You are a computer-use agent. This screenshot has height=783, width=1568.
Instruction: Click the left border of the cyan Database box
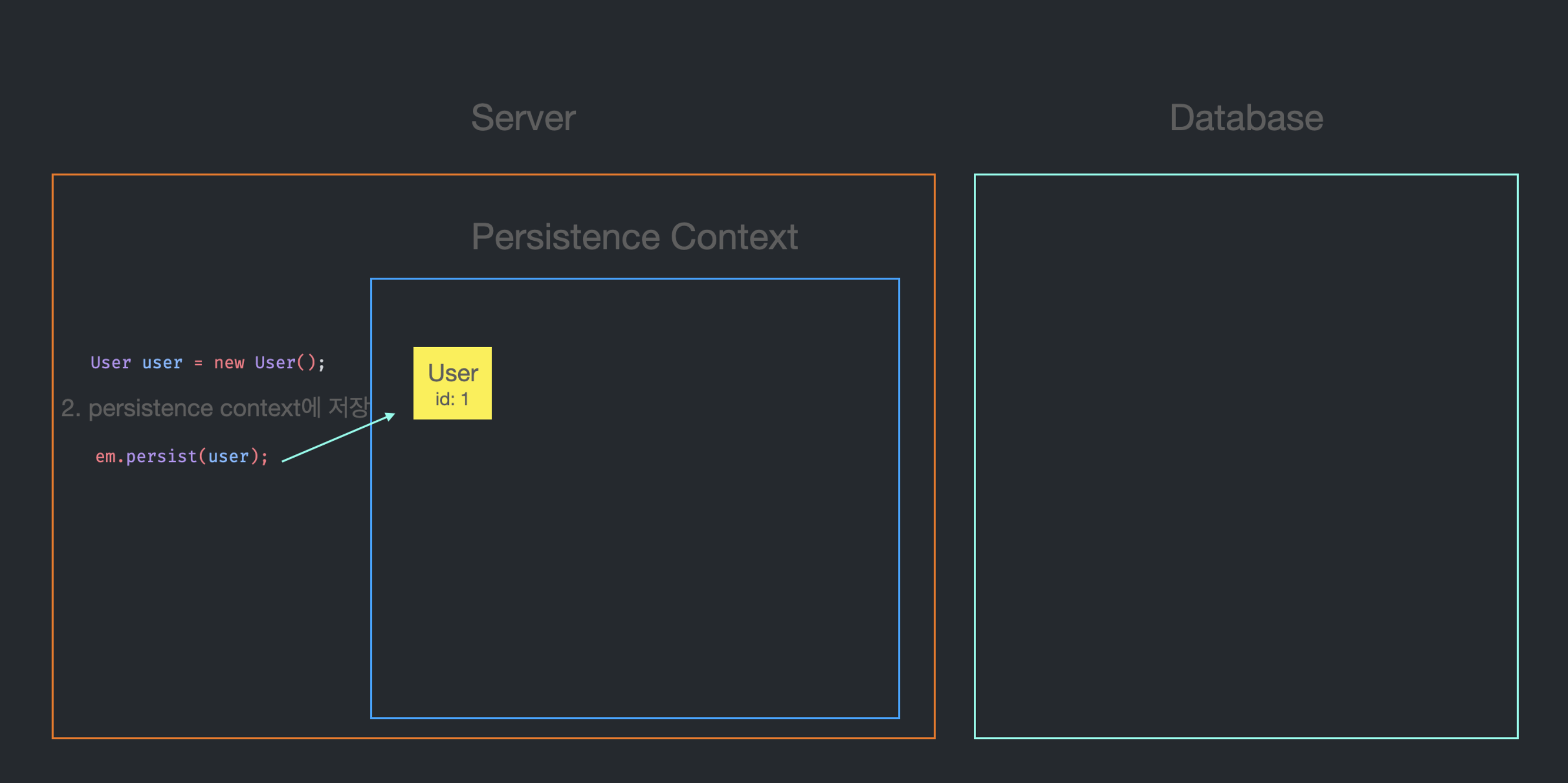(975, 457)
